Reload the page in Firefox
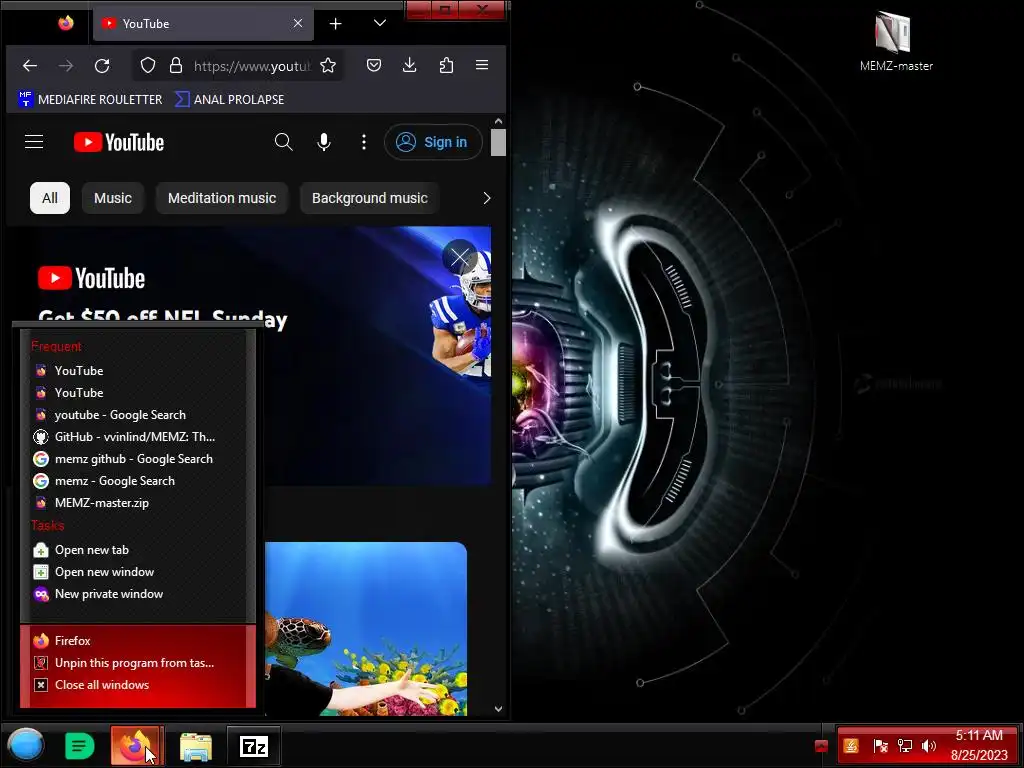This screenshot has height=768, width=1024. [102, 65]
